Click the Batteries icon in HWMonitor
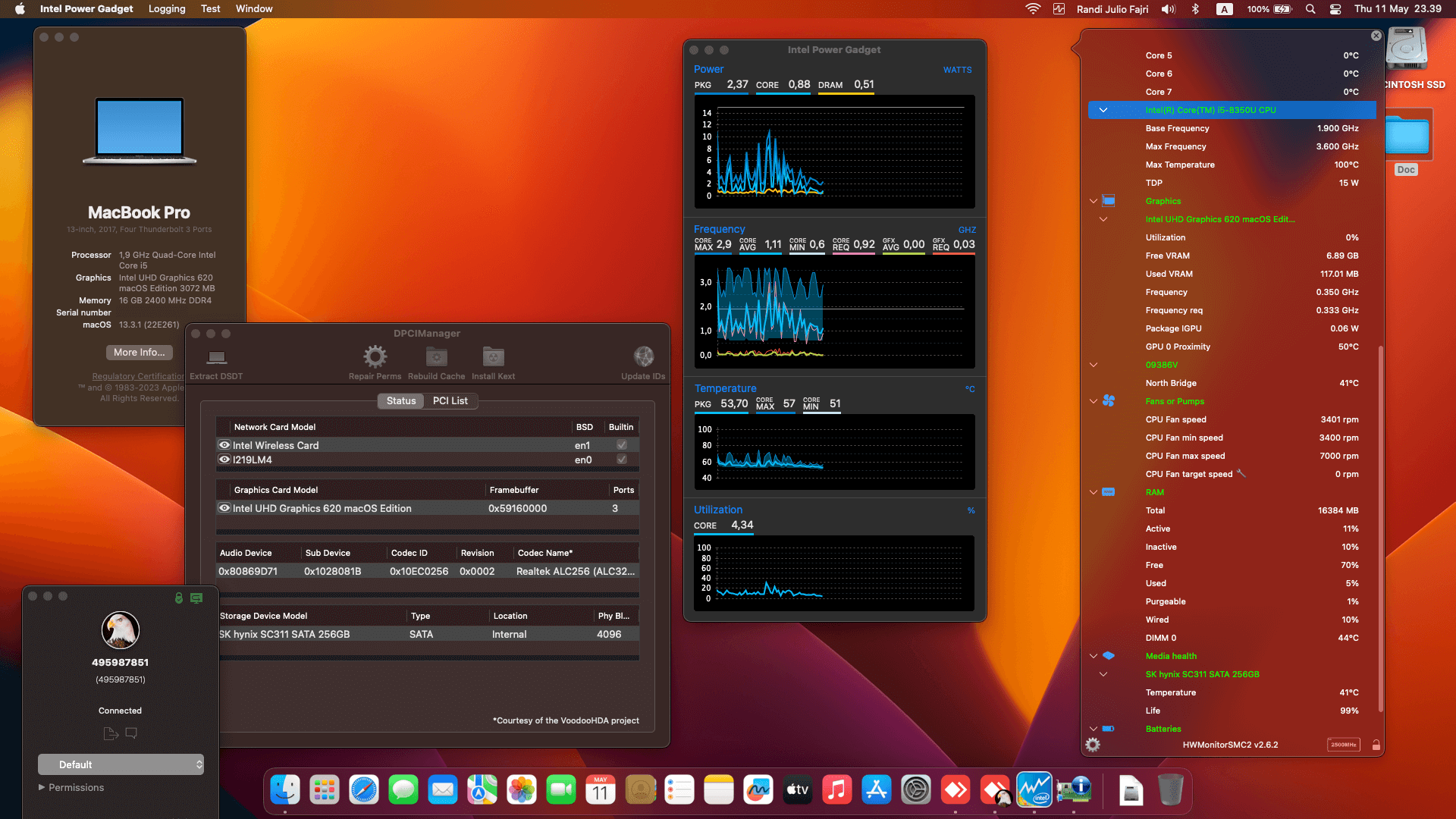Screen dimensions: 1456x819 1109,729
